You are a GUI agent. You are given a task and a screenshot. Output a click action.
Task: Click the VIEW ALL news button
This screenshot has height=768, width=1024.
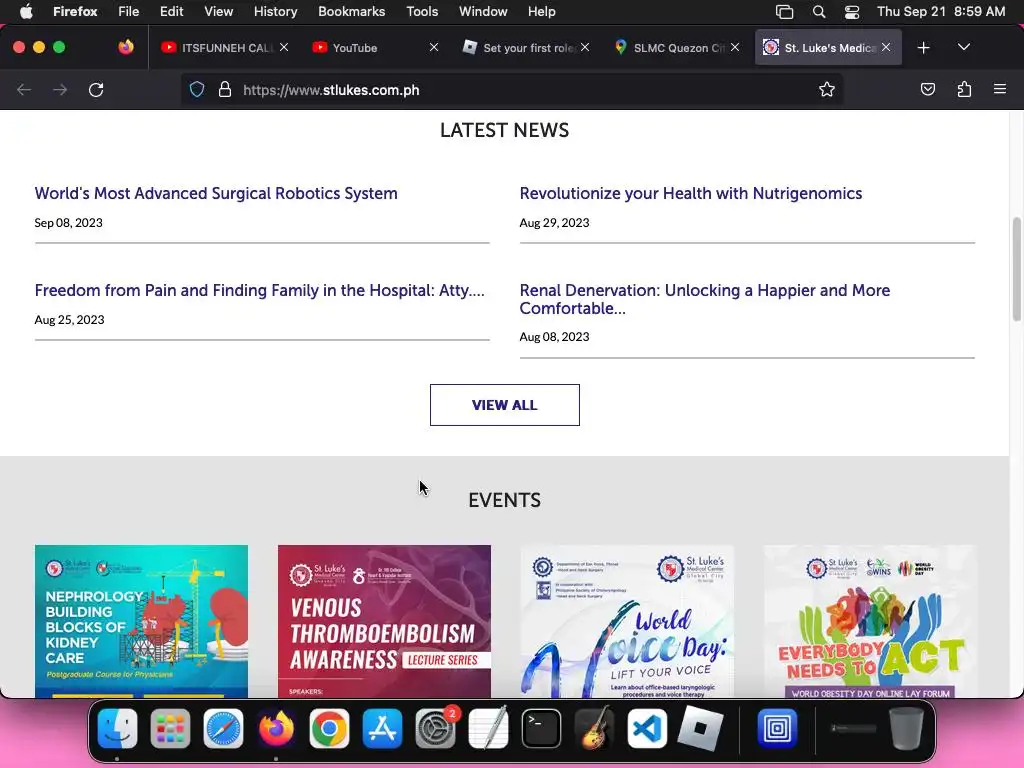(x=505, y=405)
